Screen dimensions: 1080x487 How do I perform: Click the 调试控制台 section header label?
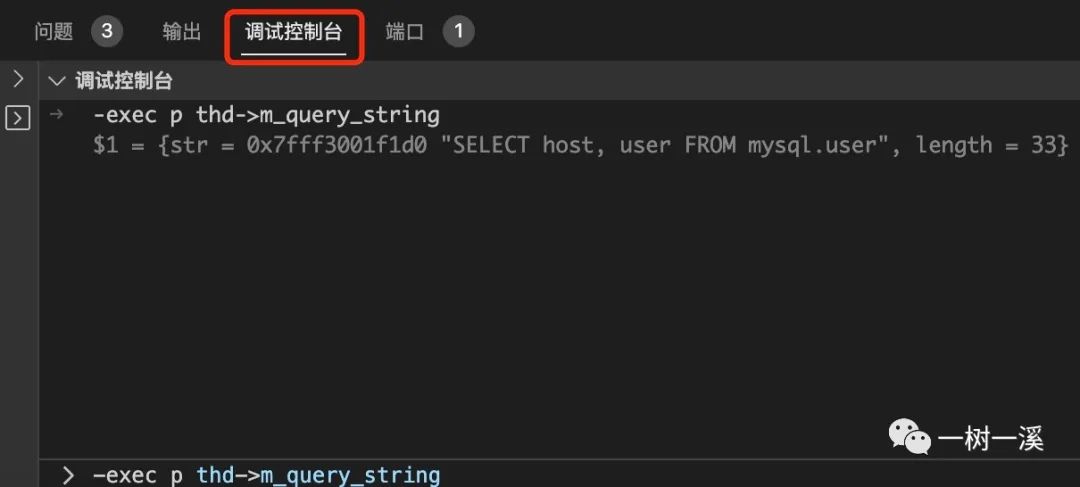pyautogui.click(x=124, y=81)
